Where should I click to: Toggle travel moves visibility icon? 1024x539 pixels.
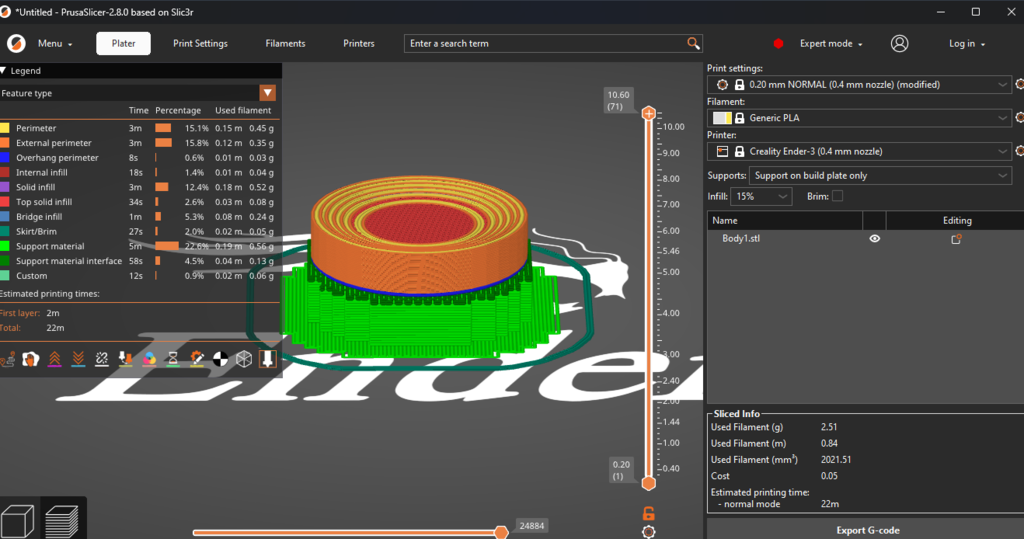pos(7,359)
